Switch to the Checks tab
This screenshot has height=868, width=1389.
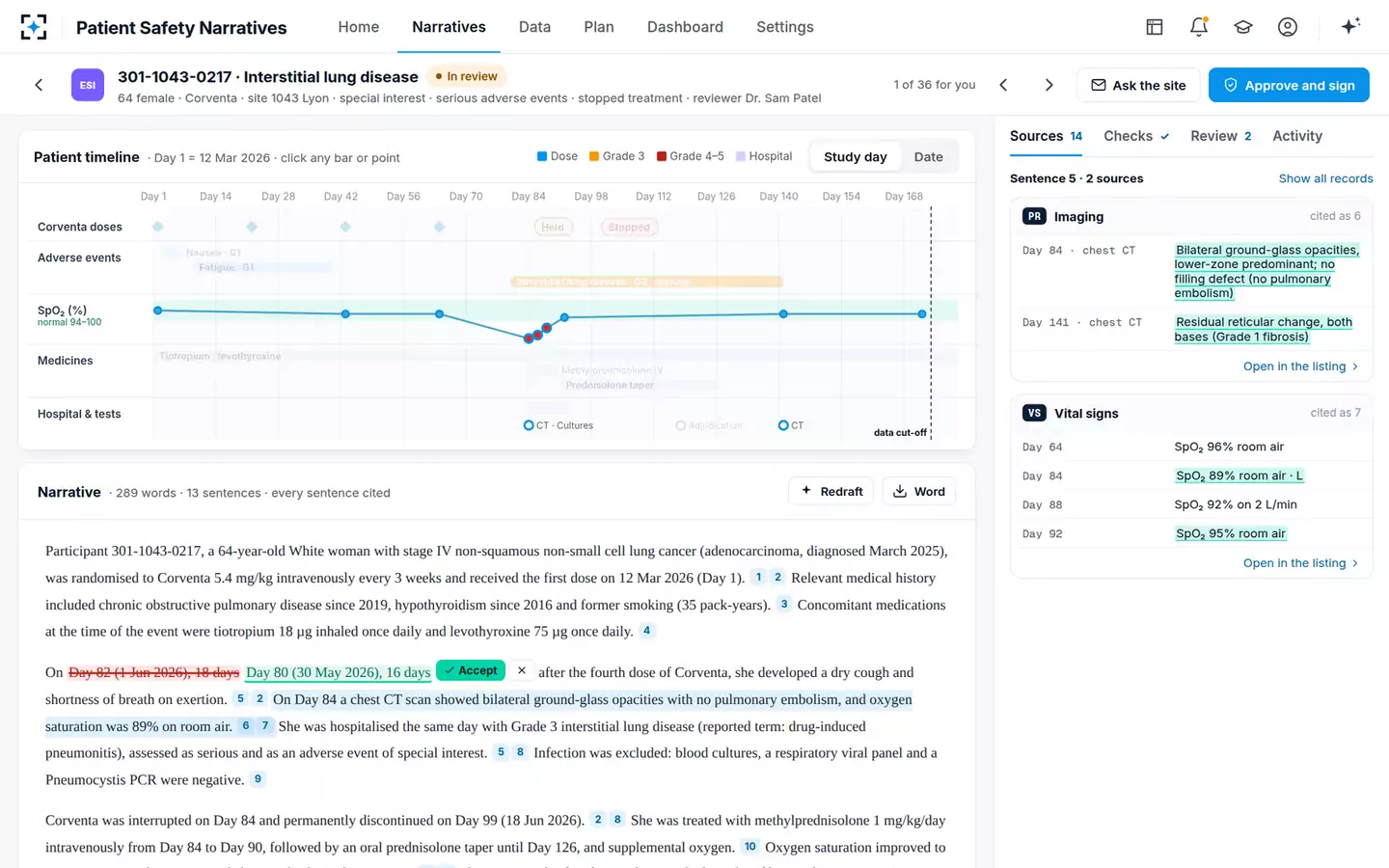click(1136, 136)
